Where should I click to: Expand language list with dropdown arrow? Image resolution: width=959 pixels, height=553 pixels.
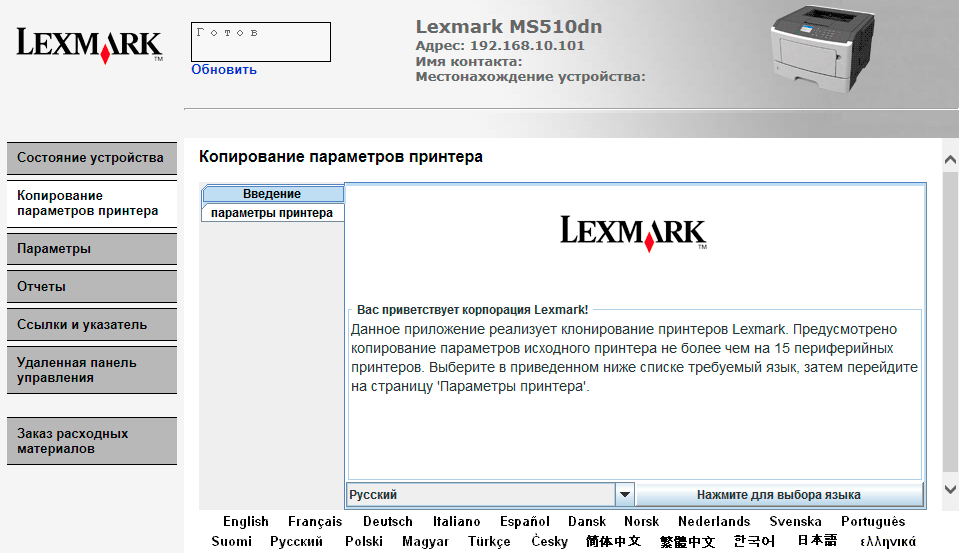click(625, 494)
